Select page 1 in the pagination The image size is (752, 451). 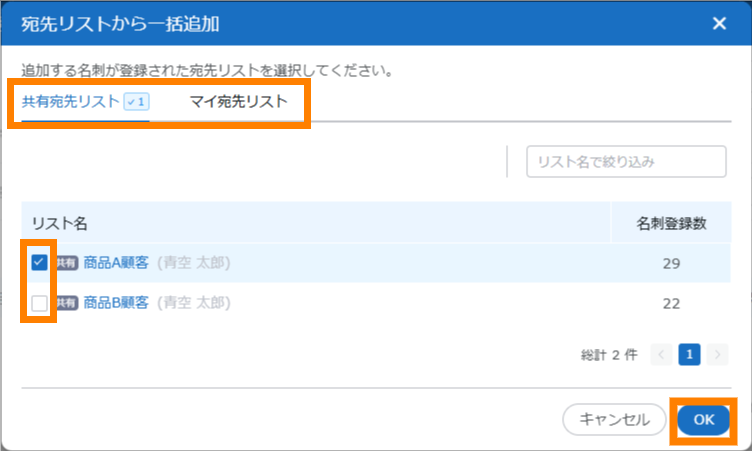(x=689, y=354)
